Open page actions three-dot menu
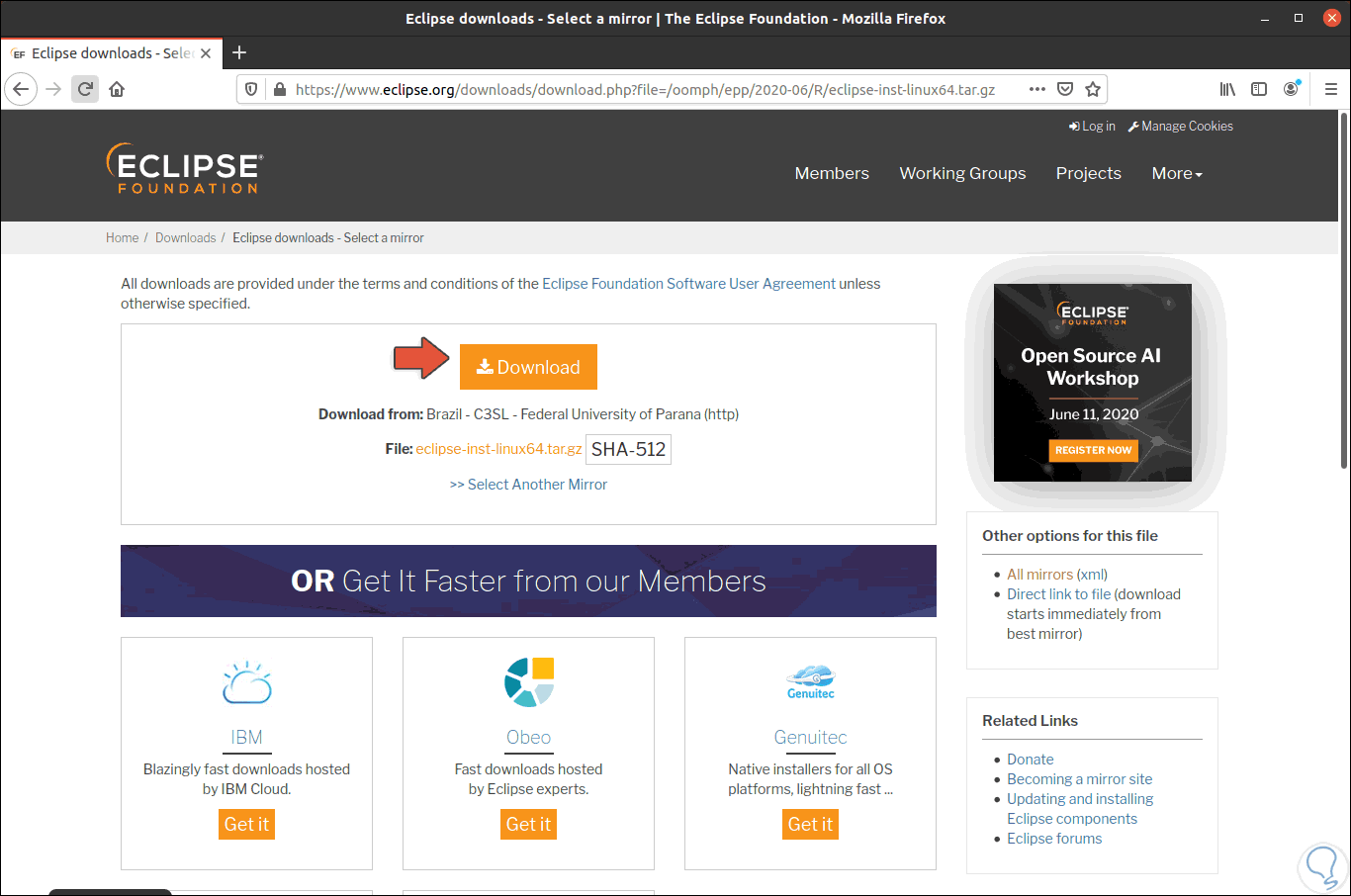Viewport: 1351px width, 896px height. 1036,89
